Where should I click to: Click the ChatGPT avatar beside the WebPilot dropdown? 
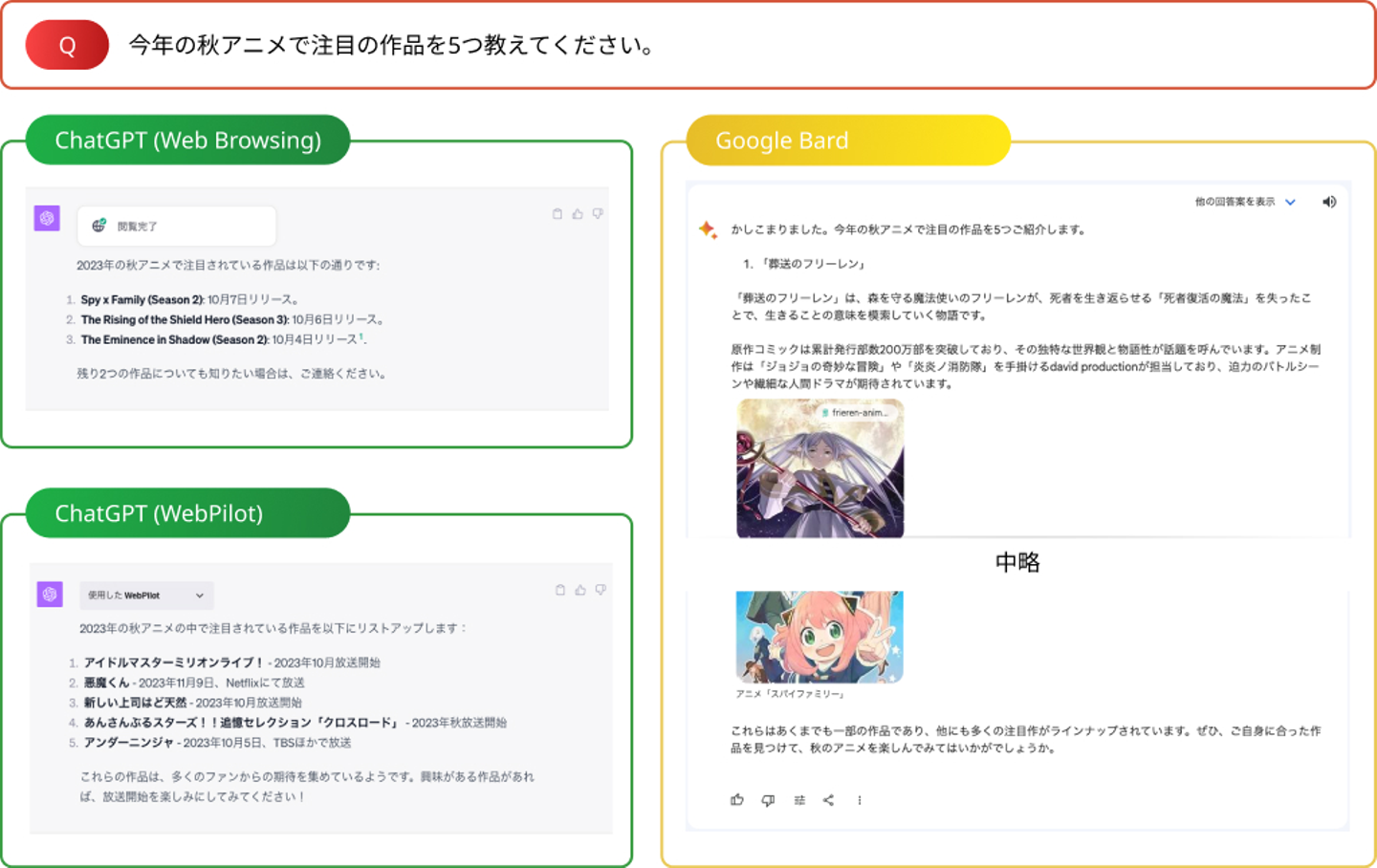point(50,594)
